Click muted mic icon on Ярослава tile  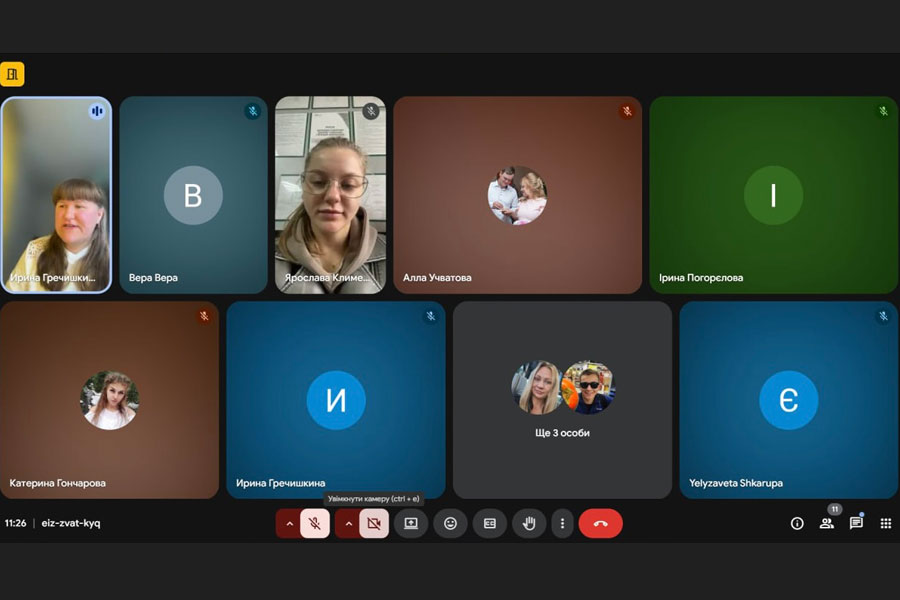[x=371, y=111]
